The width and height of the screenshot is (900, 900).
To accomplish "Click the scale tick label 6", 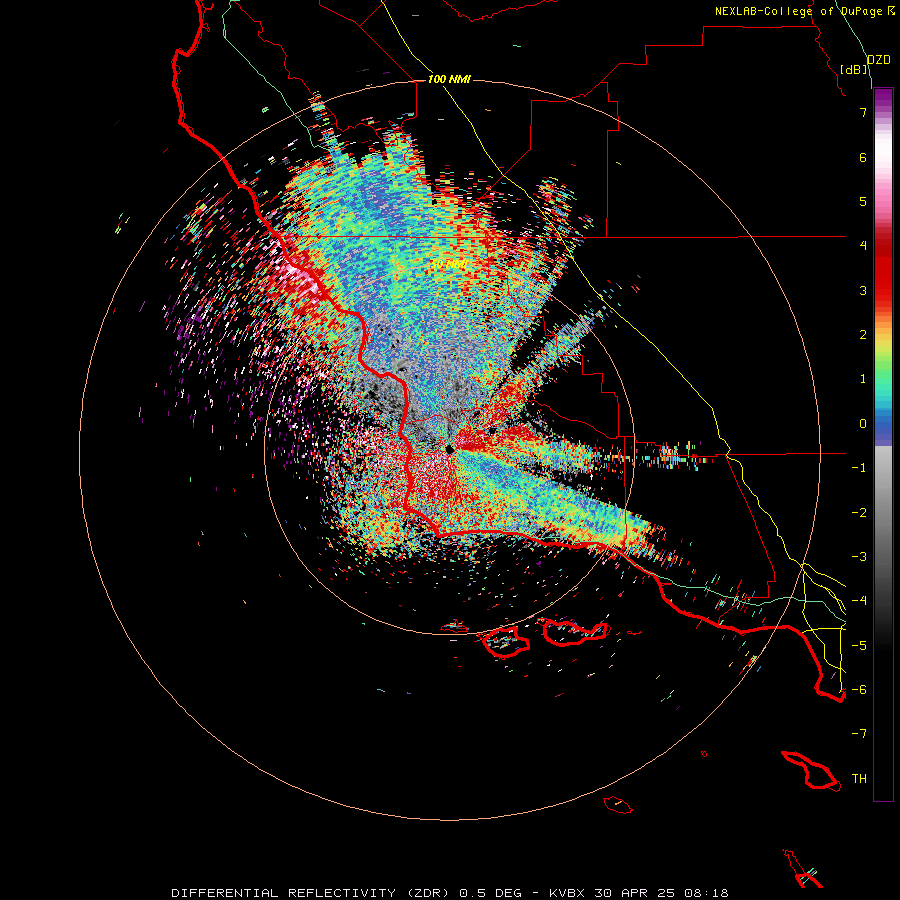I will pyautogui.click(x=863, y=157).
